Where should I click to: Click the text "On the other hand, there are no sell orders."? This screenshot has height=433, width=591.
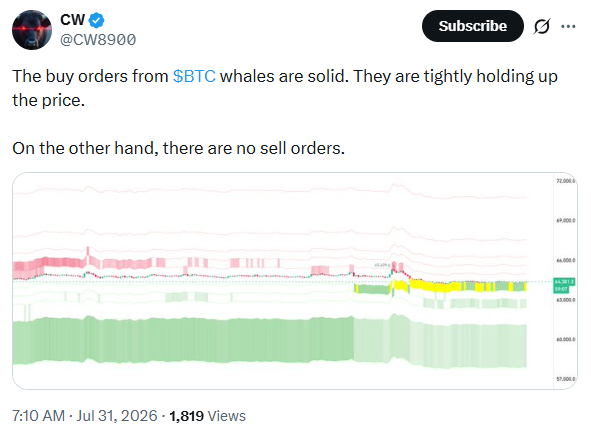(178, 148)
